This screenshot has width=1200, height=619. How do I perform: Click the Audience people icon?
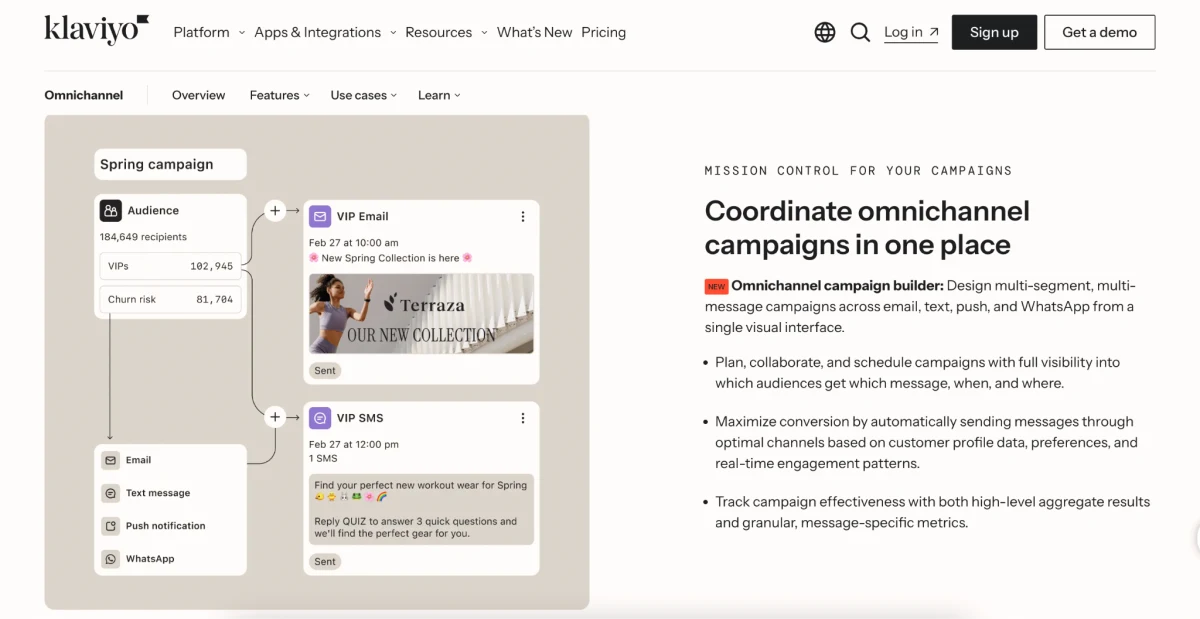pos(111,211)
